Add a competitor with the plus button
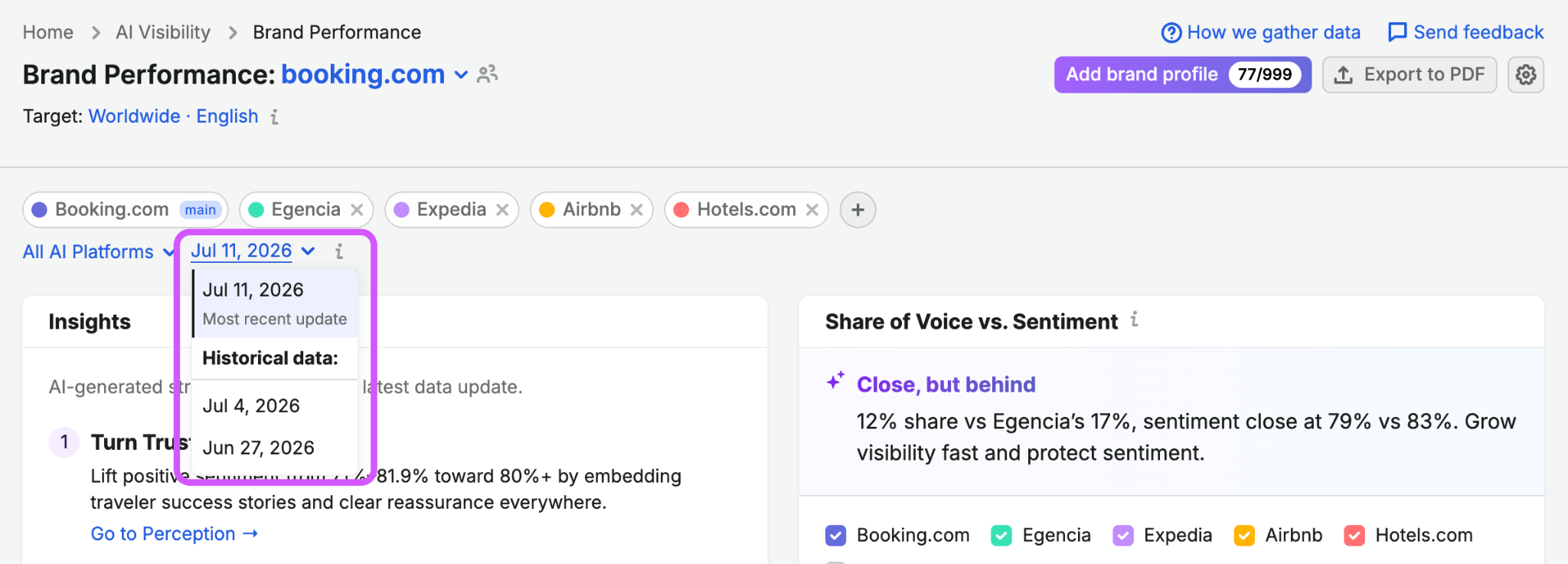 857,210
